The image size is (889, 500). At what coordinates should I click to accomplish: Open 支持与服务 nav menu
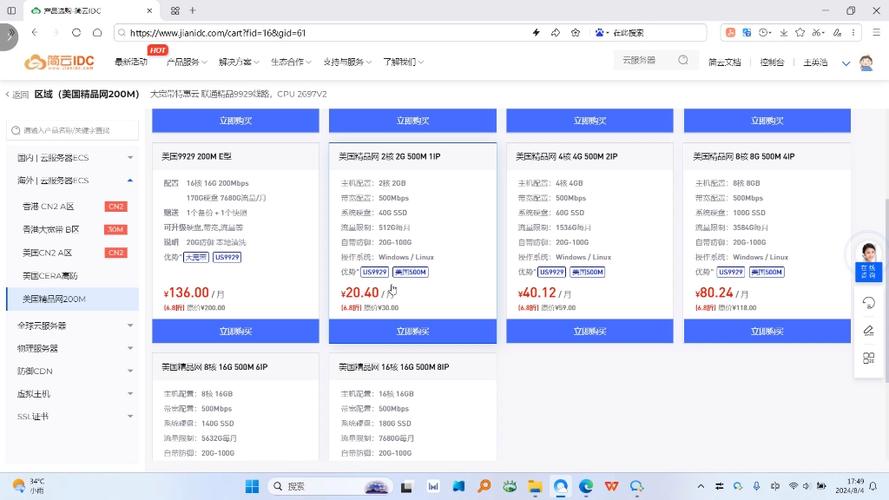click(348, 62)
